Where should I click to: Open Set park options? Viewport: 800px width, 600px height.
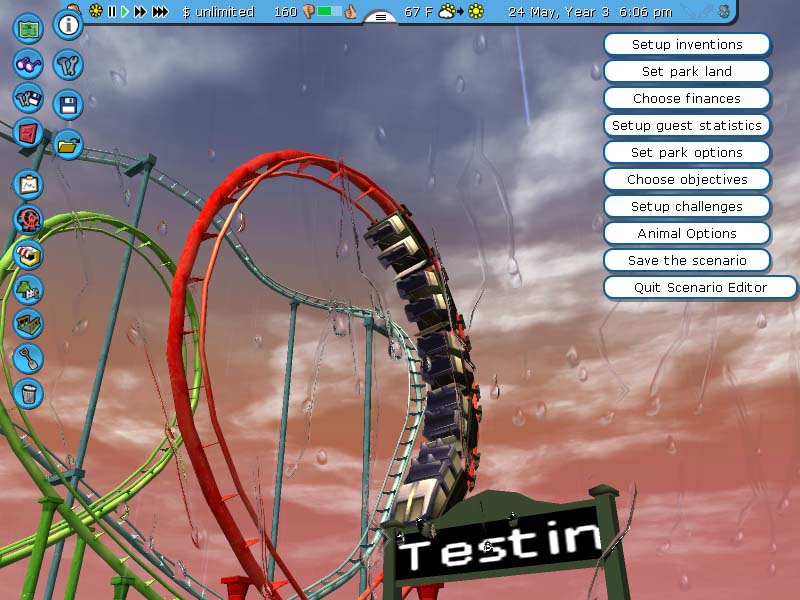pyautogui.click(x=687, y=153)
